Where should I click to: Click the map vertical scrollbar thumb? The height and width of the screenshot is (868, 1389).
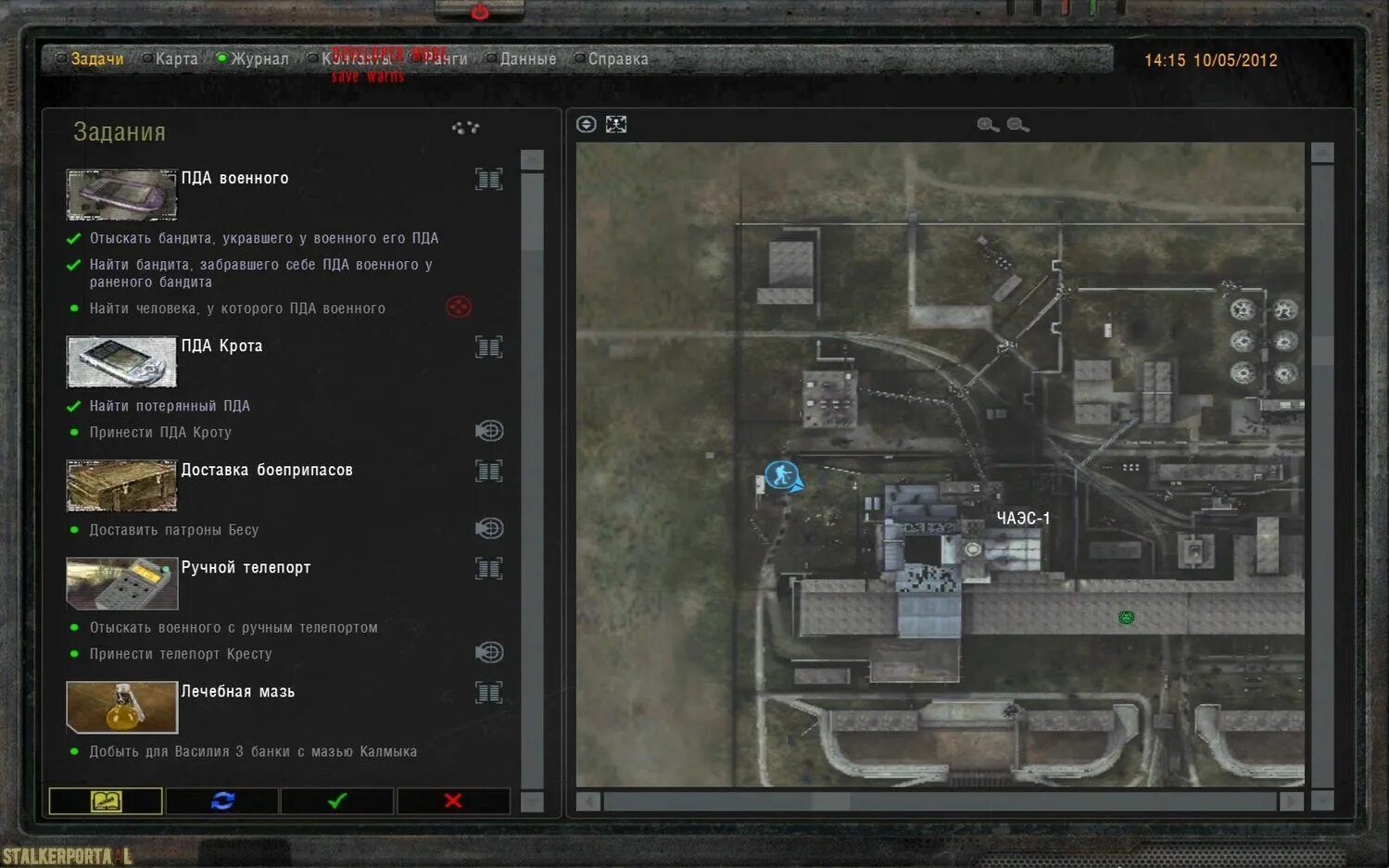pos(1322,352)
